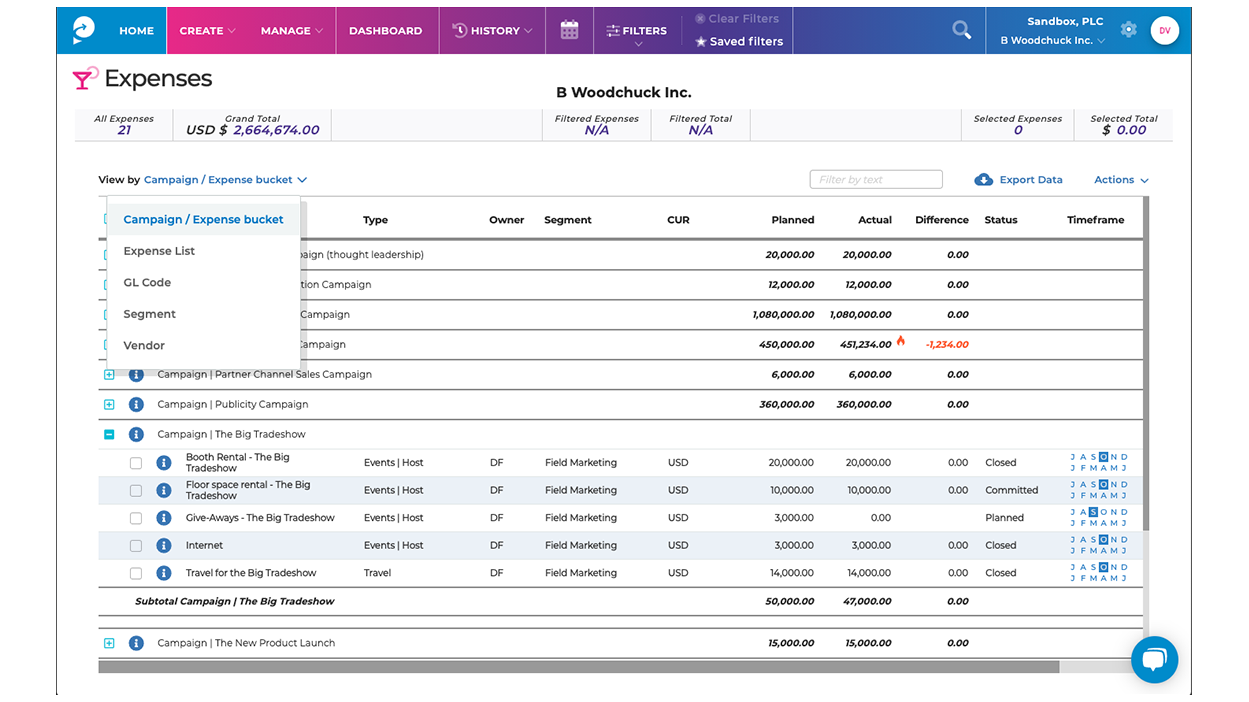
Task: Click the Filter by text input field
Action: (x=875, y=179)
